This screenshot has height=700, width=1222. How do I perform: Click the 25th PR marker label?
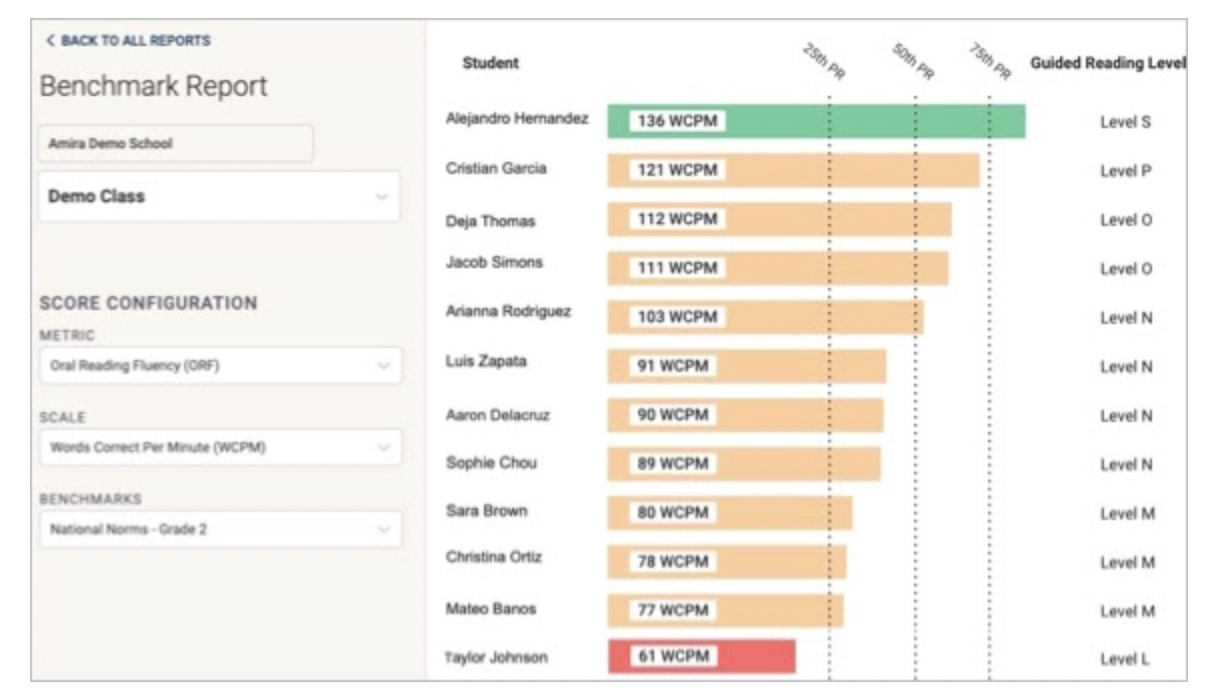coord(824,63)
